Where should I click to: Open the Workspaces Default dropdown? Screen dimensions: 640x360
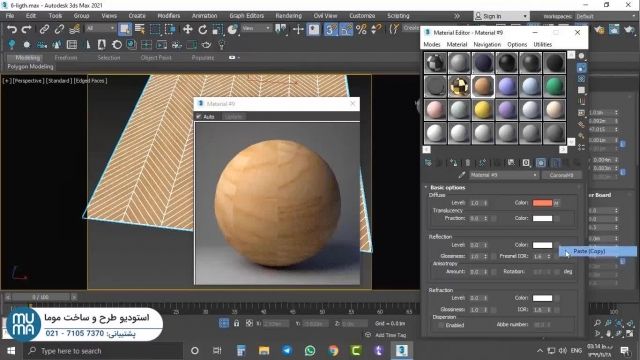coord(606,16)
